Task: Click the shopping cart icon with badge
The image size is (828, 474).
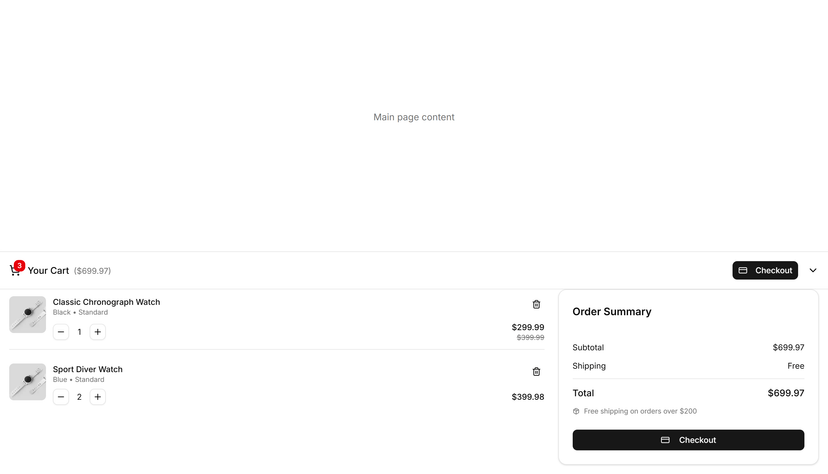Action: click(x=15, y=270)
